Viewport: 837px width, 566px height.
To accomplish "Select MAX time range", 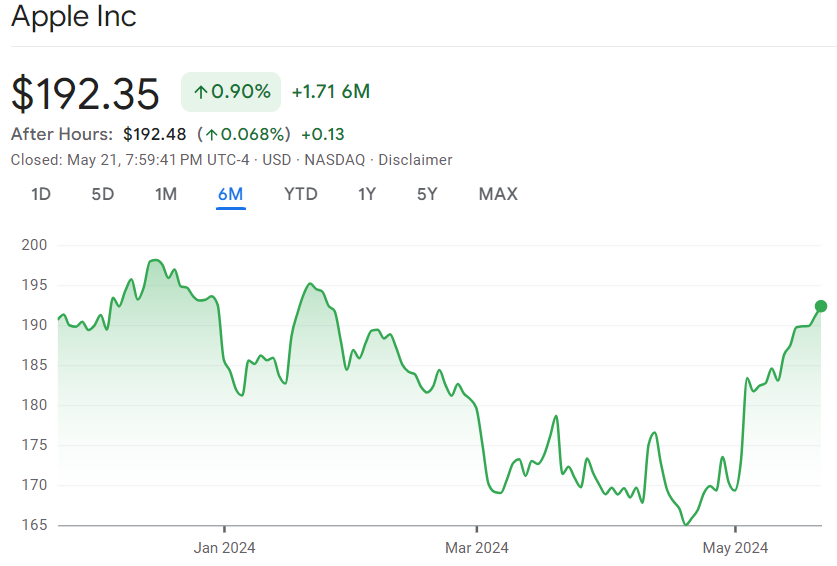I will coord(498,194).
